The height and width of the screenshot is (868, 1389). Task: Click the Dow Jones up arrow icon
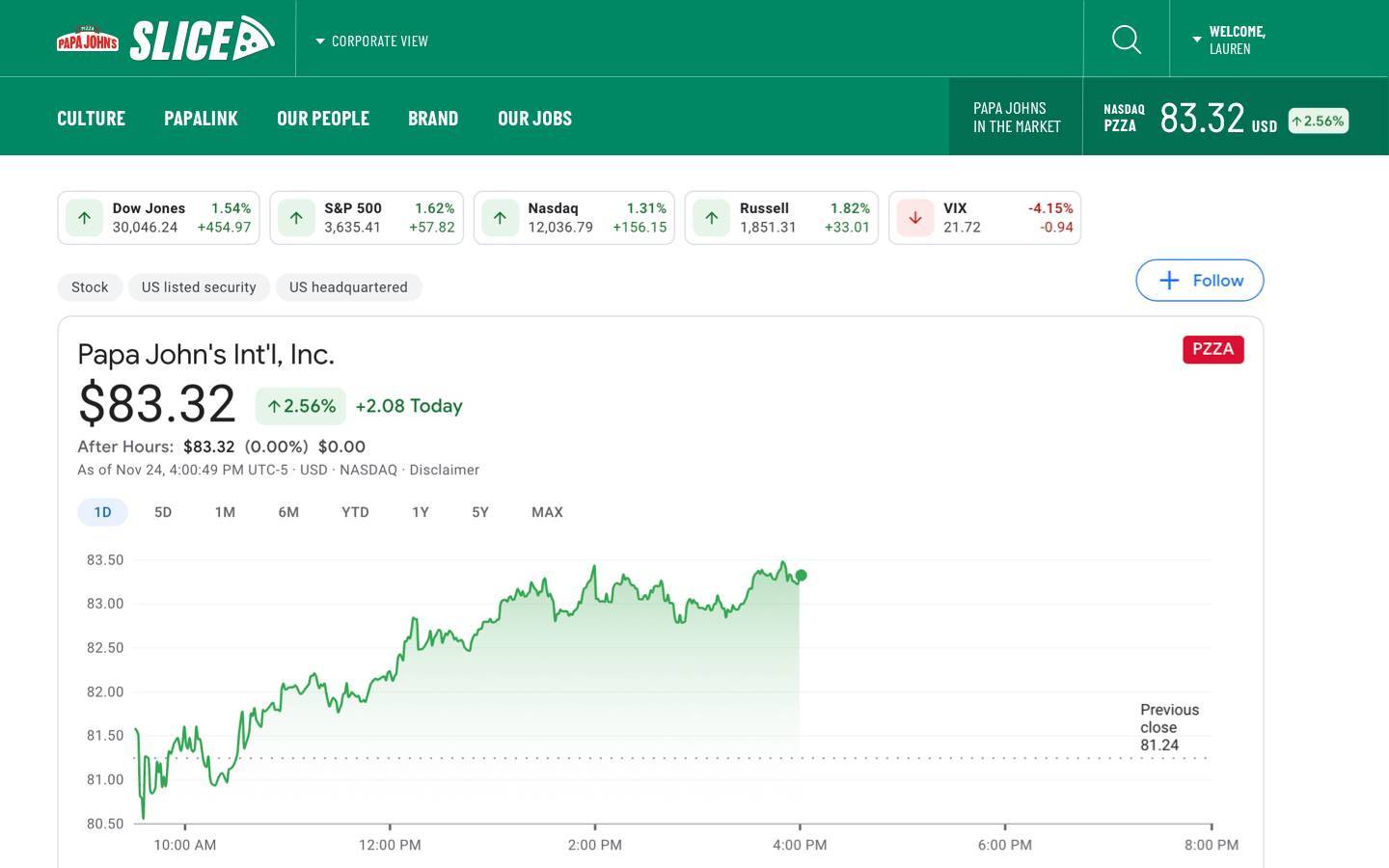coord(84,218)
